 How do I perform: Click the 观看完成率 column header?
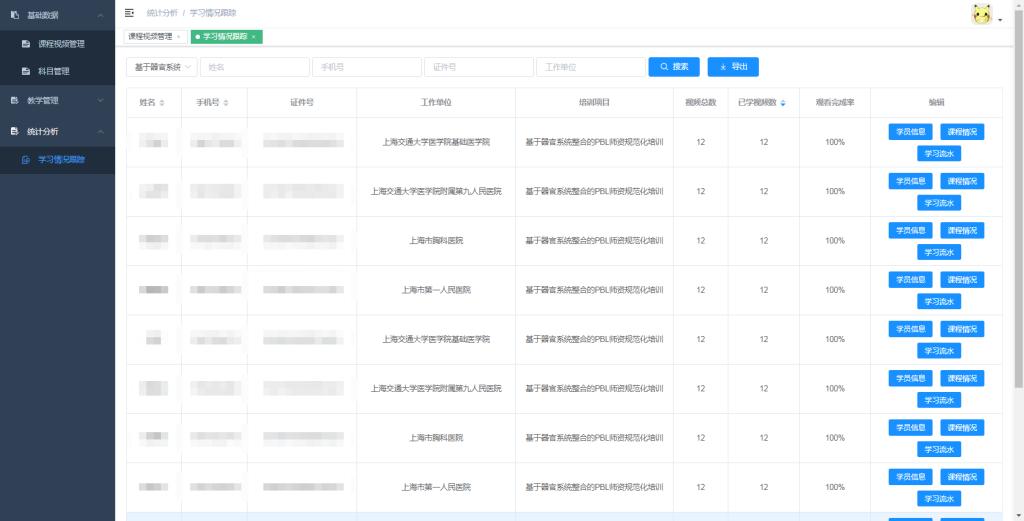point(835,103)
